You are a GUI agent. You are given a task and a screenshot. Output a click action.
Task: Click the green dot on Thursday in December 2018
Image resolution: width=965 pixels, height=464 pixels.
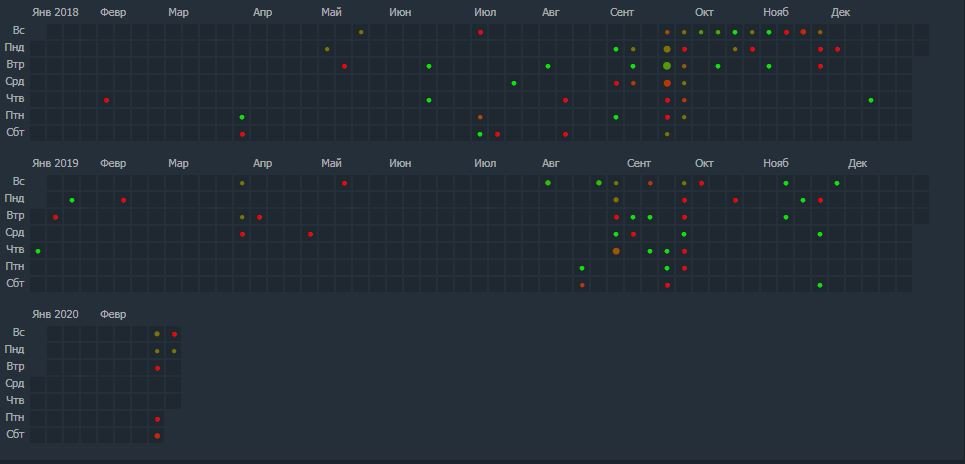pos(871,100)
